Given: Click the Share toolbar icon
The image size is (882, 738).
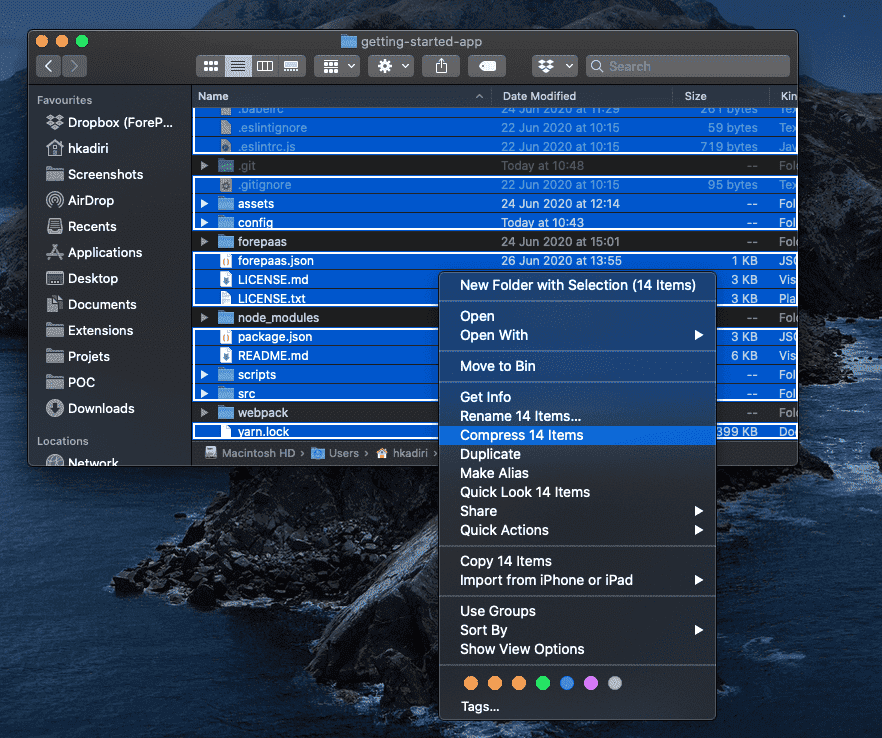Looking at the screenshot, I should tap(442, 66).
